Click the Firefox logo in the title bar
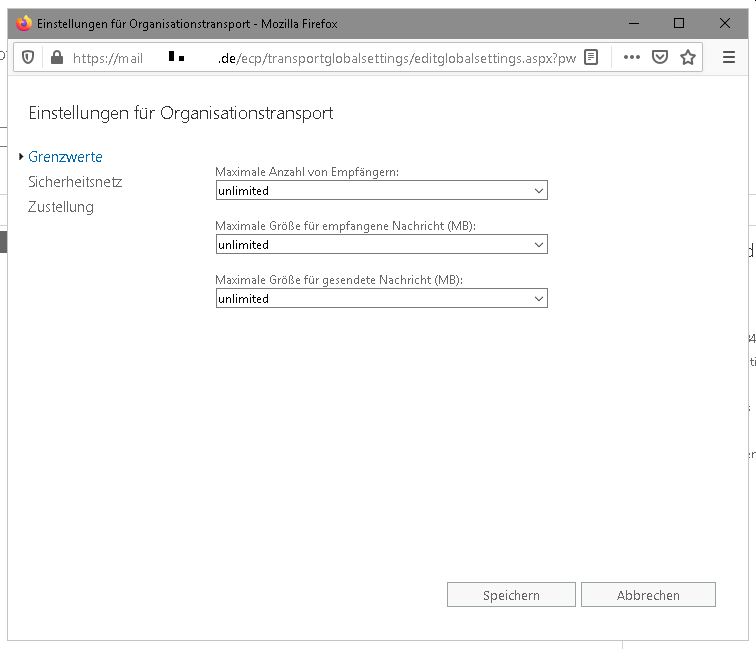The height and width of the screenshot is (649, 756). coord(24,23)
